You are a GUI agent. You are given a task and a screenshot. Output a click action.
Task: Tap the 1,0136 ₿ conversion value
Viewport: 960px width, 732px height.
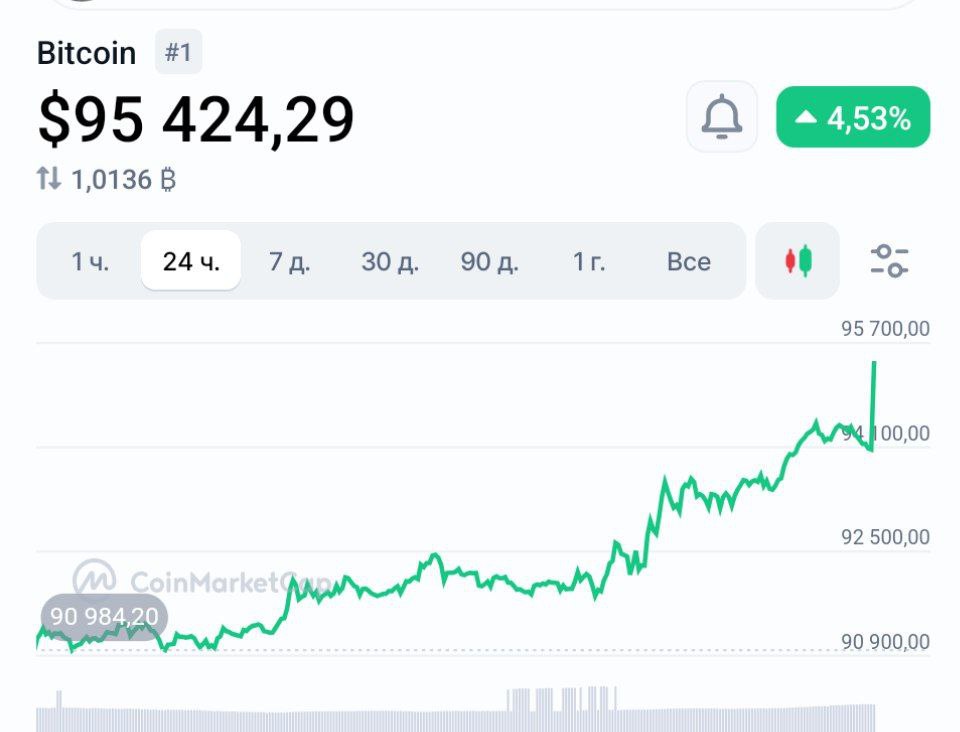click(x=124, y=180)
